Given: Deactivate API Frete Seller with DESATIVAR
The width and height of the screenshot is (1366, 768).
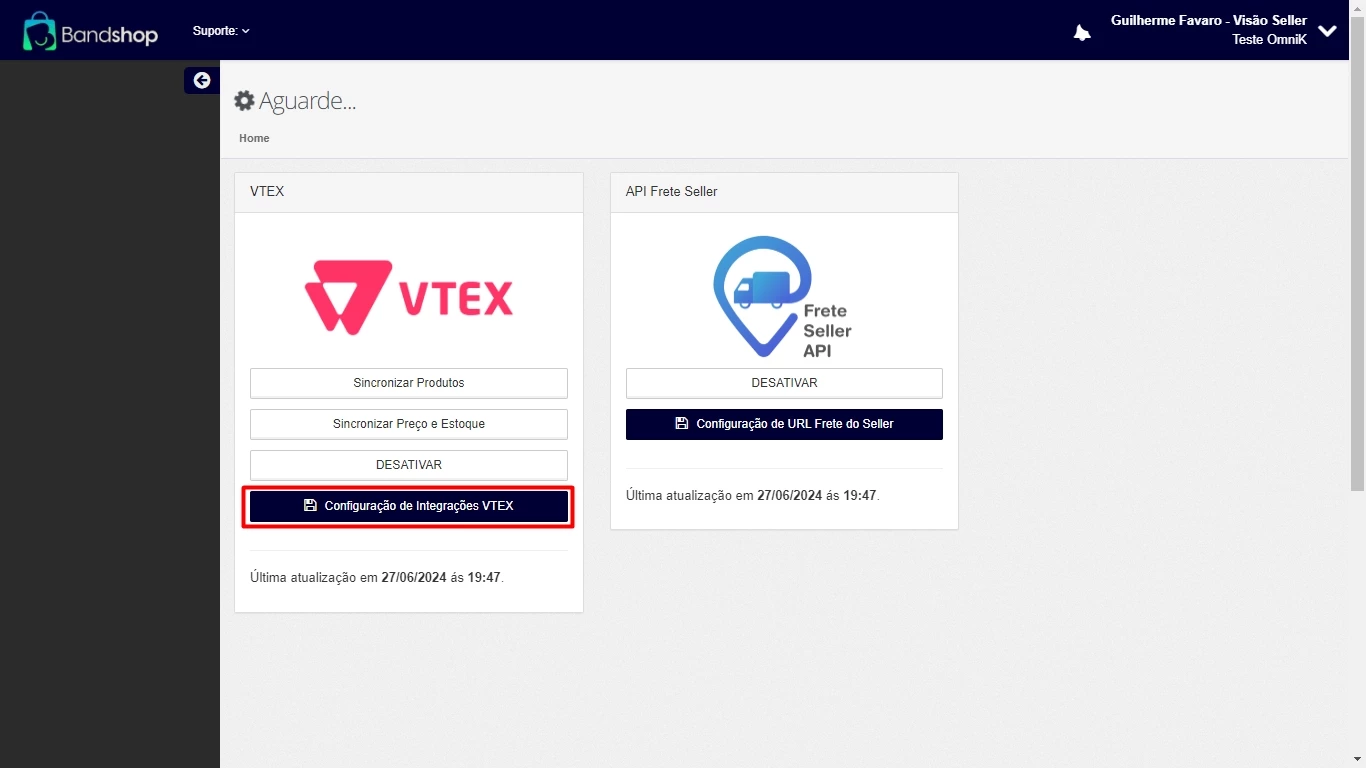Looking at the screenshot, I should pos(784,383).
